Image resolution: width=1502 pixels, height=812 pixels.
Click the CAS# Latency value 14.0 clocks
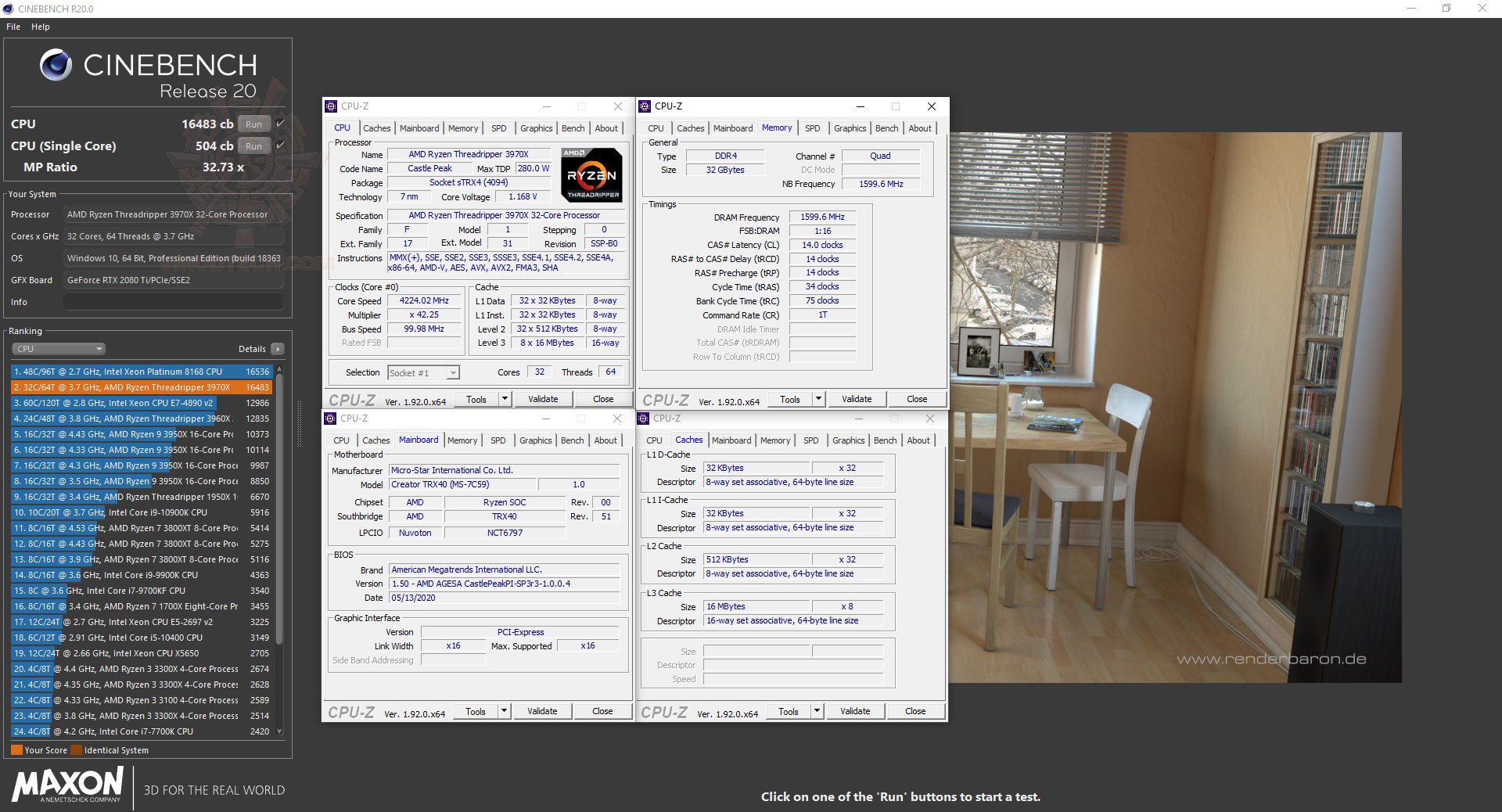[x=822, y=245]
